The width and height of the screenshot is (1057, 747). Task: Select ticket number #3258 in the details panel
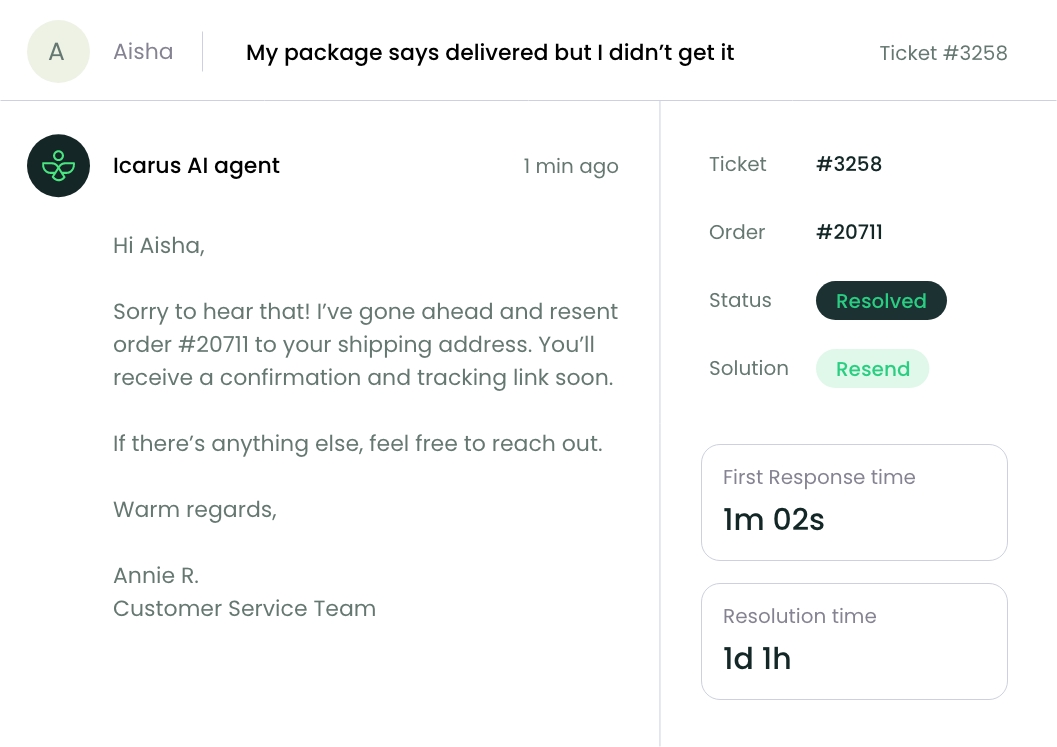click(x=849, y=164)
